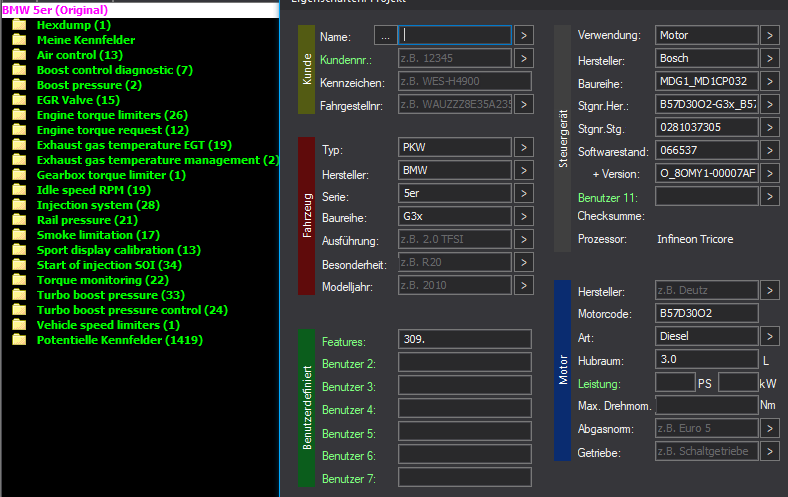The image size is (788, 497).
Task: Click the Leistung PS input field
Action: (675, 382)
